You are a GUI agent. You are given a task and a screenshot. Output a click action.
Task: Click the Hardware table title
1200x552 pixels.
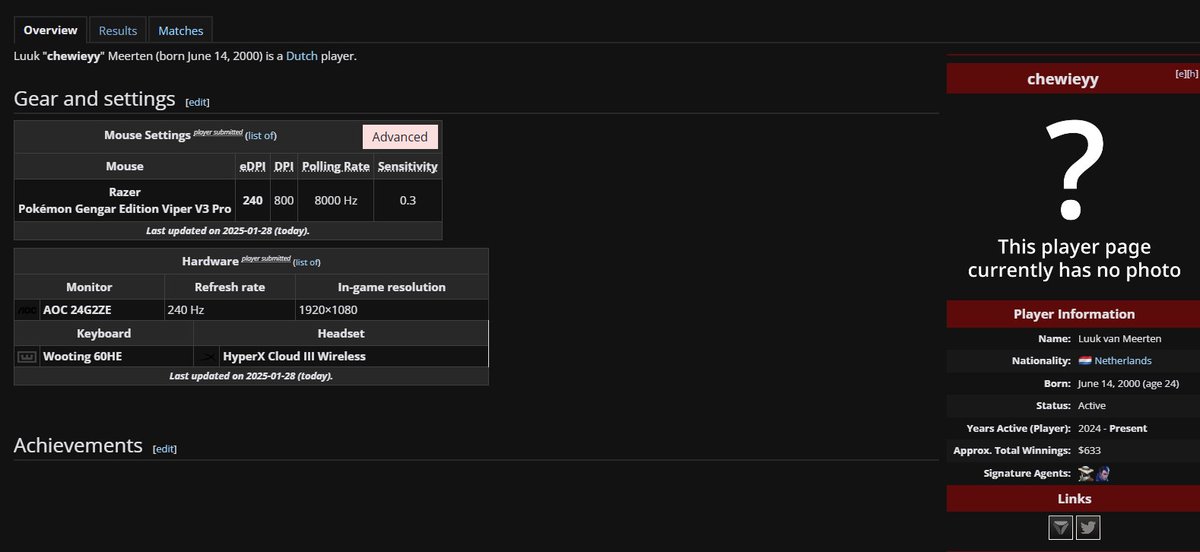[210, 260]
